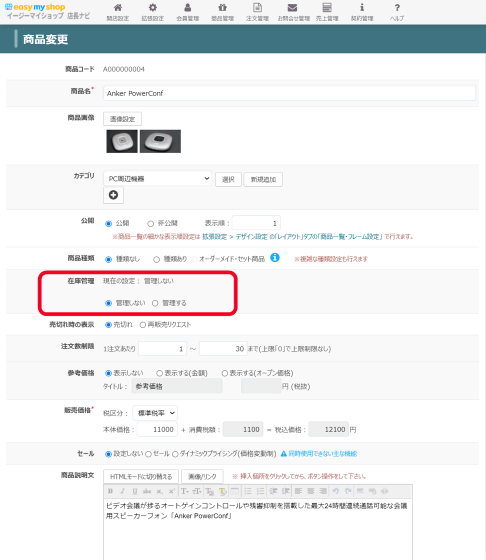The width and height of the screenshot is (486, 560).
Task: Insert numbered list in description editor
Action: click(x=260, y=491)
